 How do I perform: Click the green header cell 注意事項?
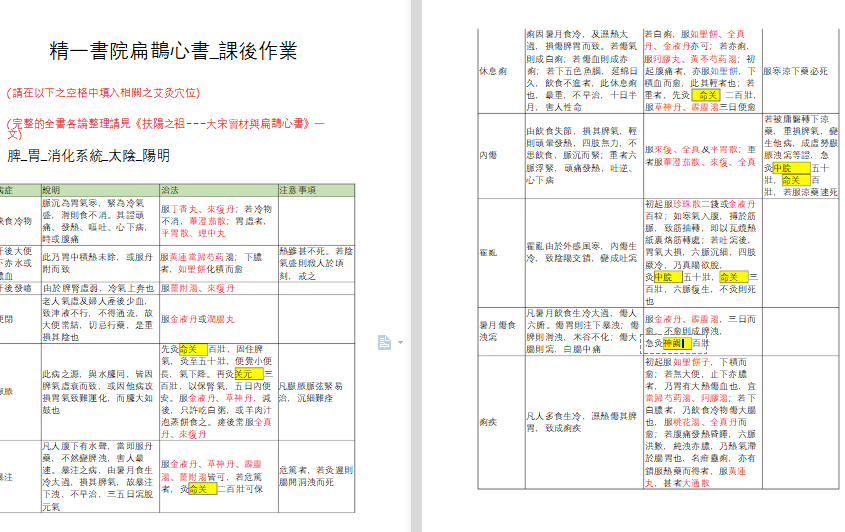coord(316,190)
